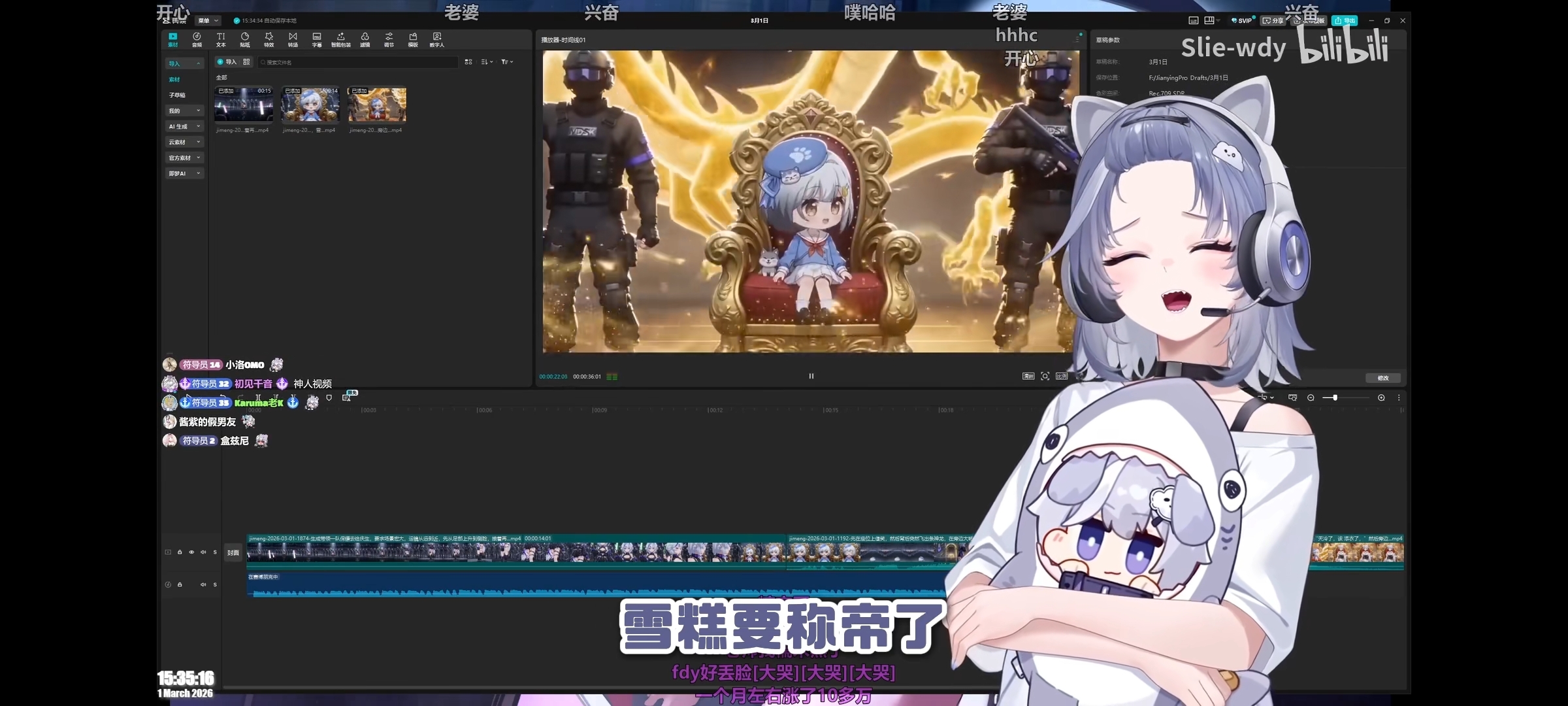Open the 素材 (Media) top tab
Viewport: 1568px width, 706px height.
coord(172,39)
